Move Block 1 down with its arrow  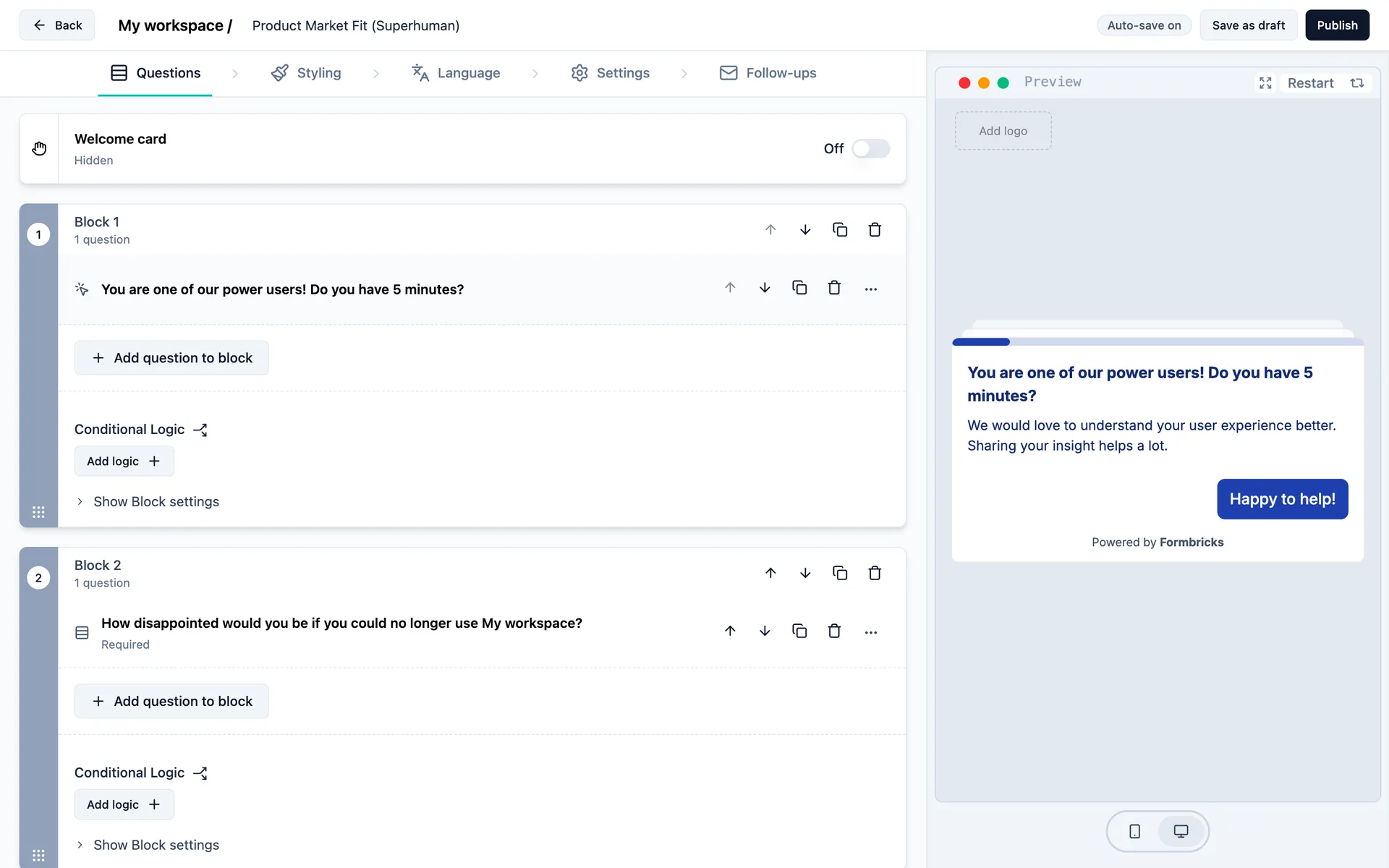click(x=805, y=230)
